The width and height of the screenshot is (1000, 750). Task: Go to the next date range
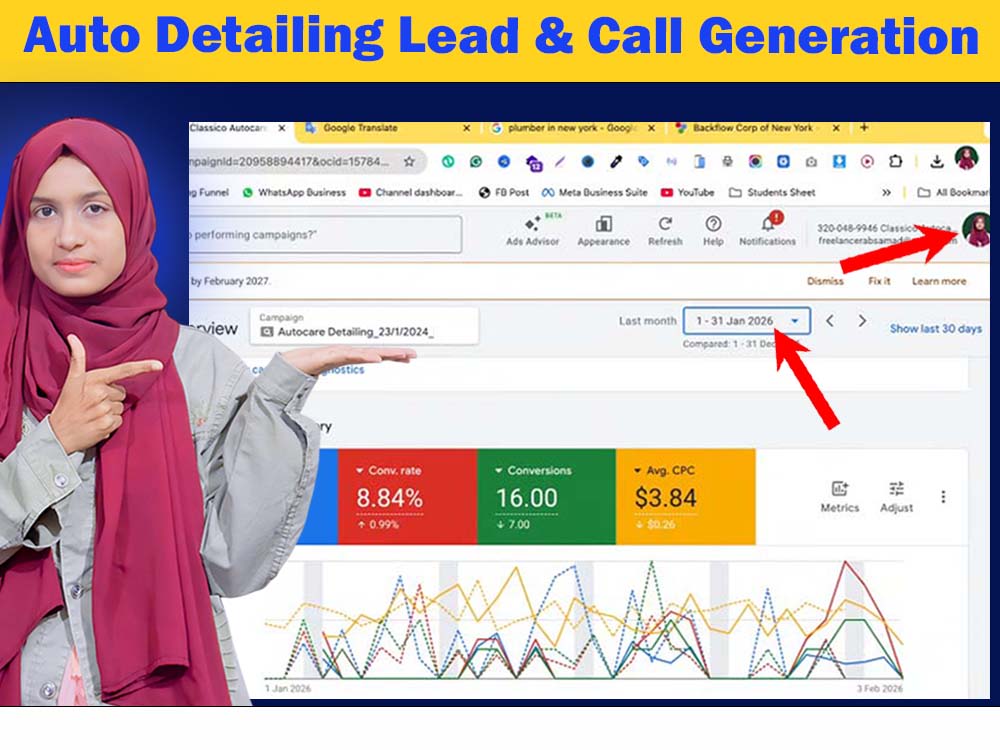click(862, 321)
